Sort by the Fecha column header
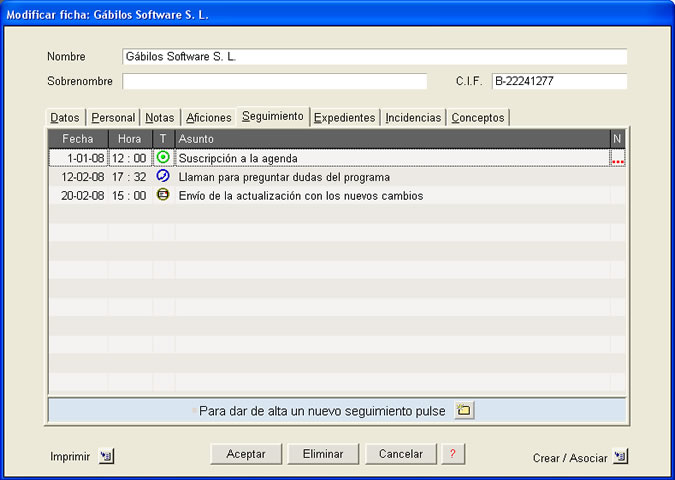This screenshot has height=480, width=675. coord(78,139)
